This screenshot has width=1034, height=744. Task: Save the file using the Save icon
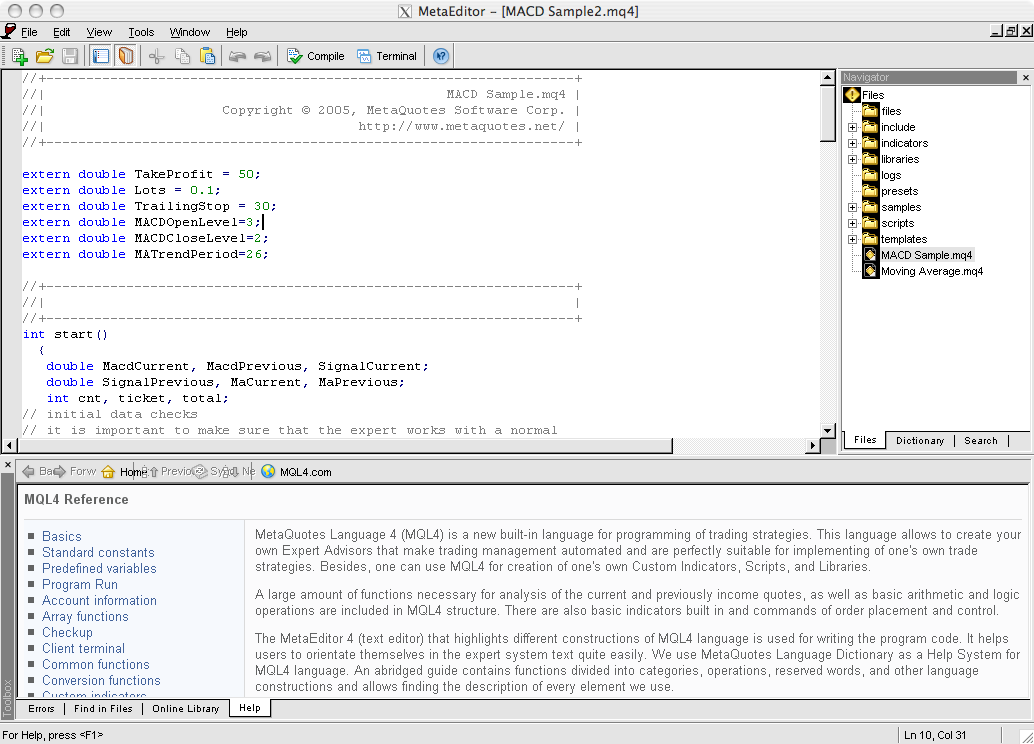[x=69, y=56]
